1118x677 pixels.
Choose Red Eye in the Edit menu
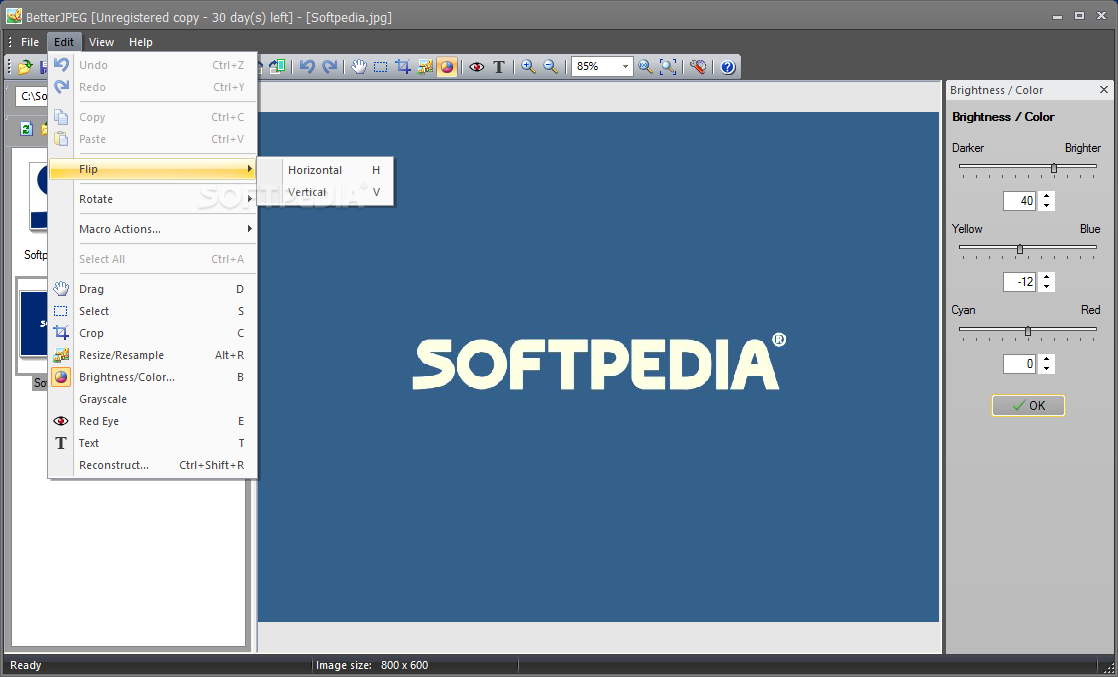click(x=153, y=422)
